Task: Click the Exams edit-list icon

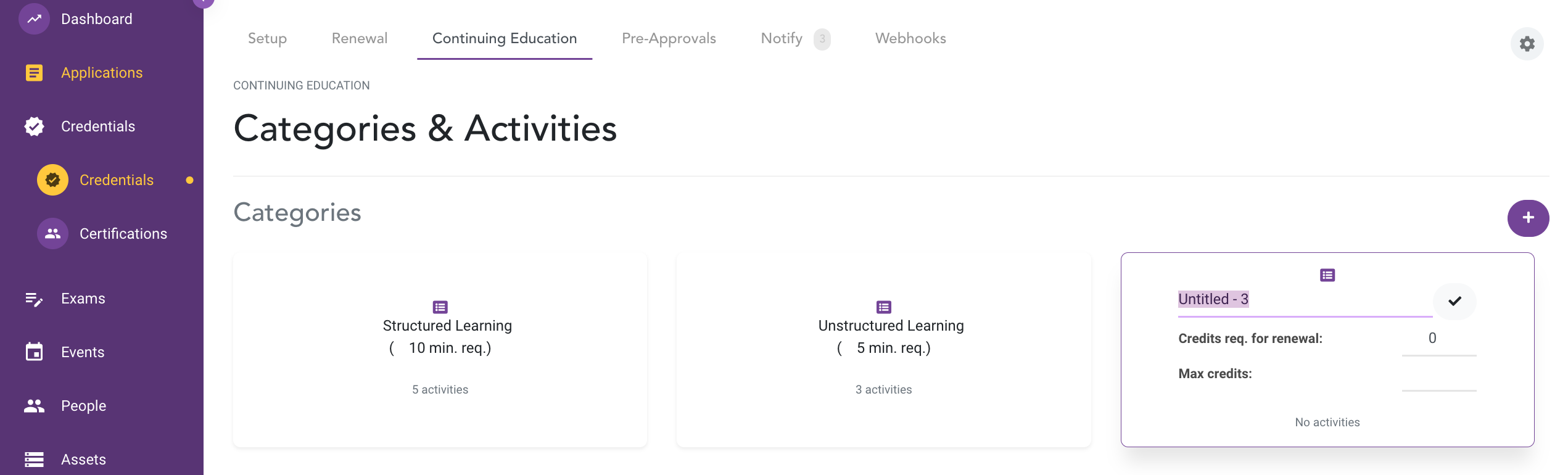Action: tap(34, 299)
